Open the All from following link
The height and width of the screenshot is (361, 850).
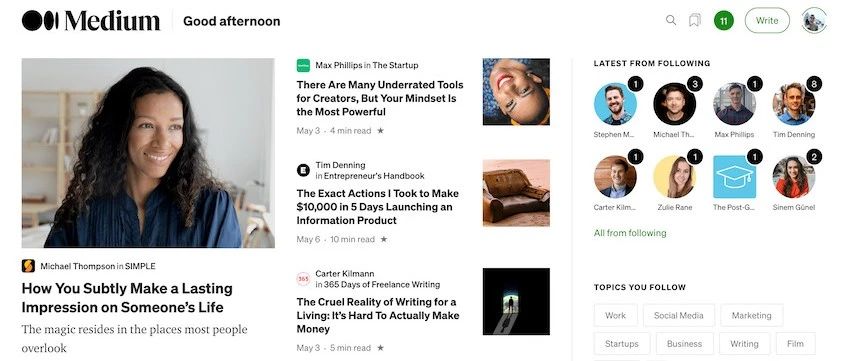tap(630, 233)
